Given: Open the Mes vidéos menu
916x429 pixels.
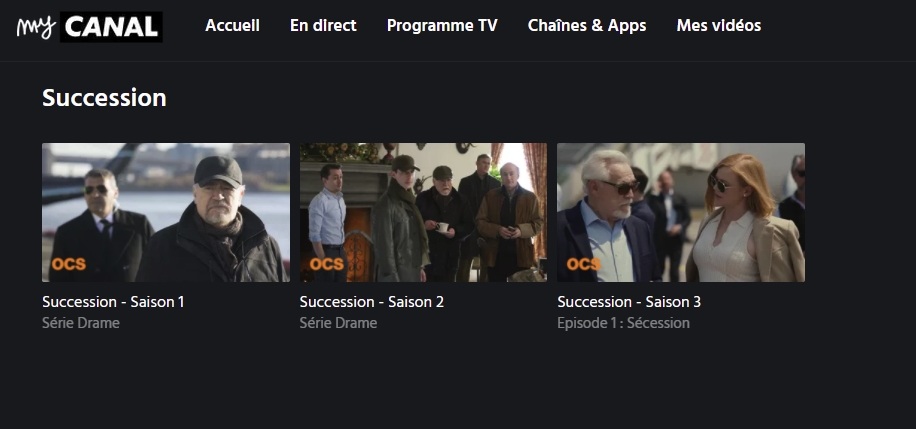Looking at the screenshot, I should (x=719, y=26).
